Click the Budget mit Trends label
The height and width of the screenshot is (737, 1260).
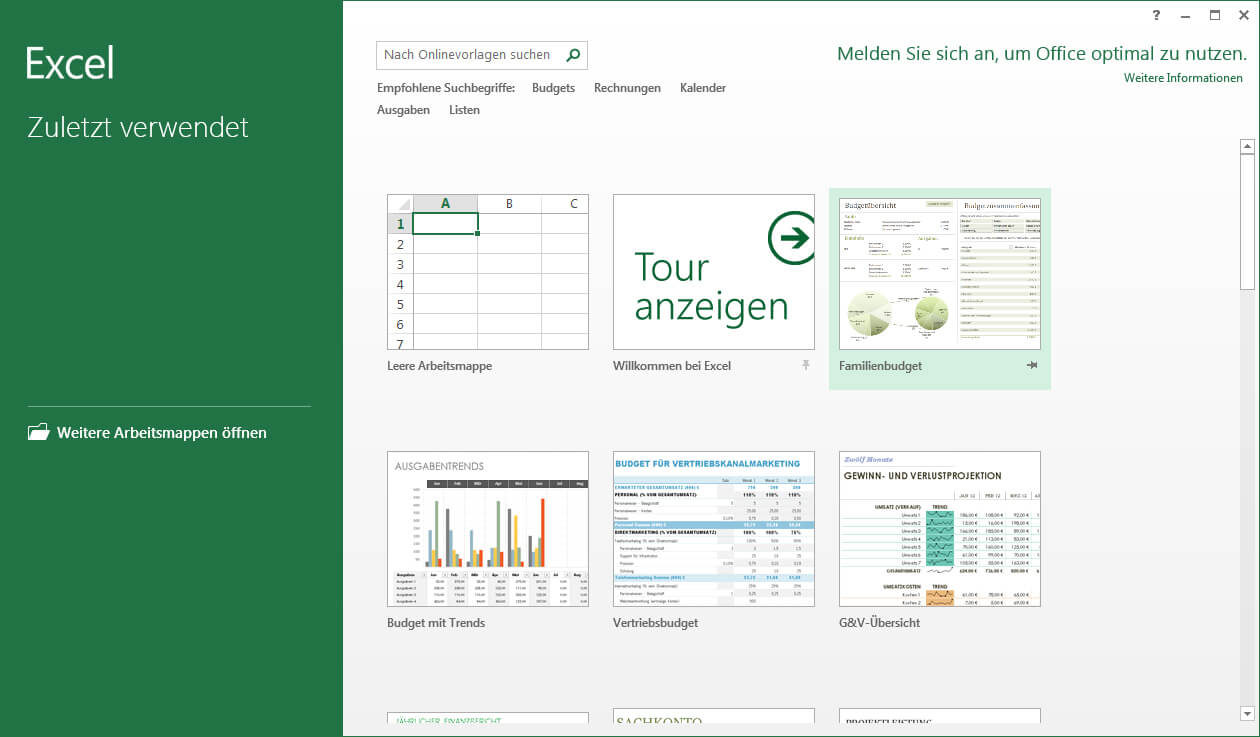(436, 623)
